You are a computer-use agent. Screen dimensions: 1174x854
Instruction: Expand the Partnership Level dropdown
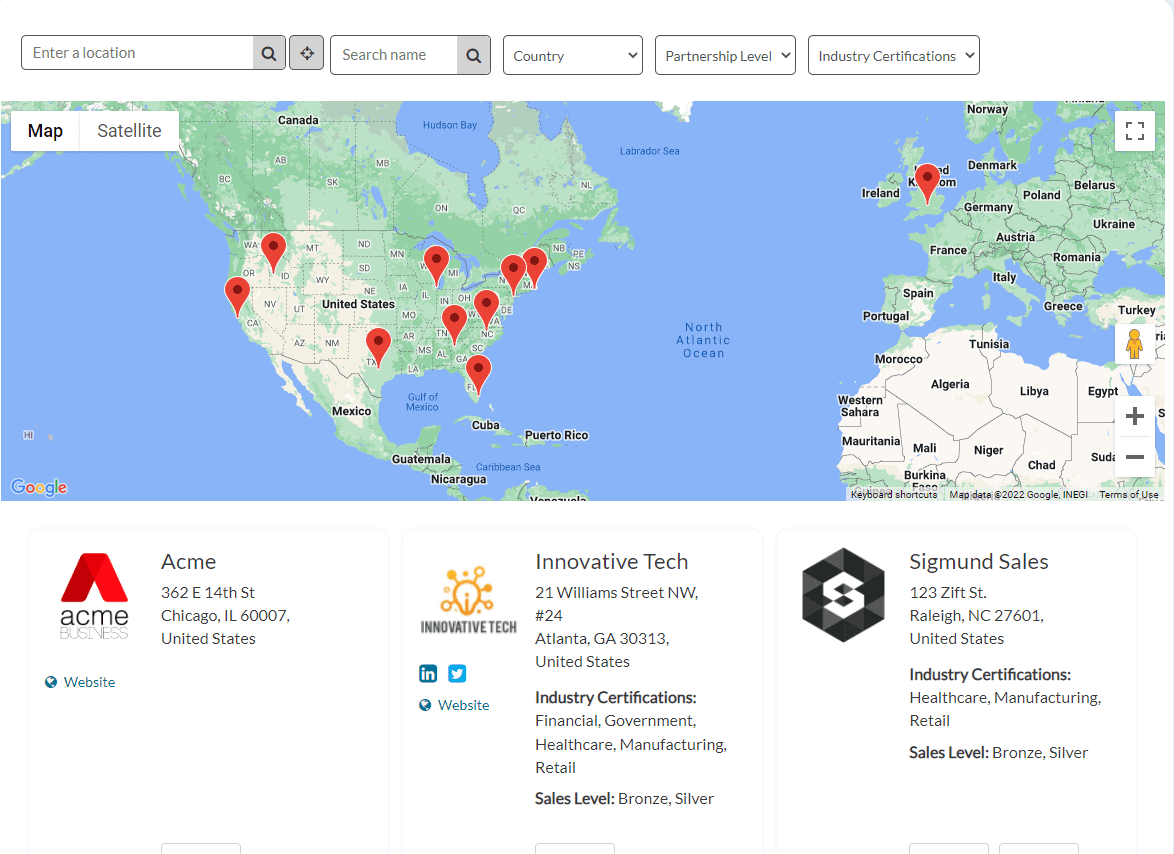click(x=725, y=56)
